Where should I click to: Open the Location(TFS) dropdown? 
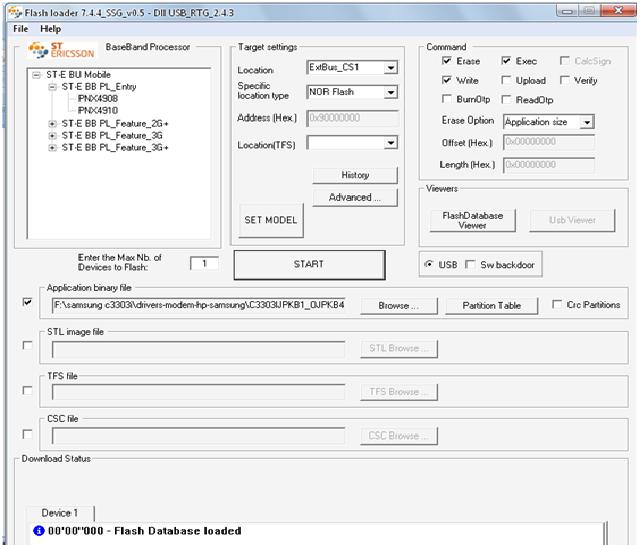(391, 143)
